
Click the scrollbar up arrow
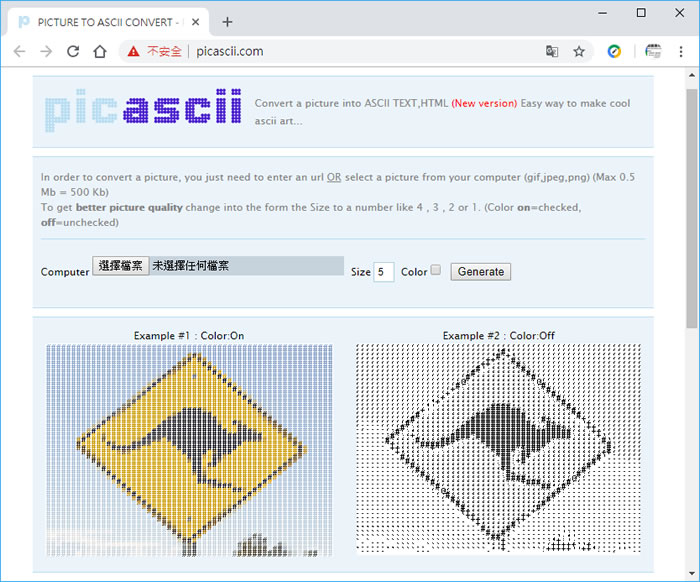pyautogui.click(x=692, y=75)
